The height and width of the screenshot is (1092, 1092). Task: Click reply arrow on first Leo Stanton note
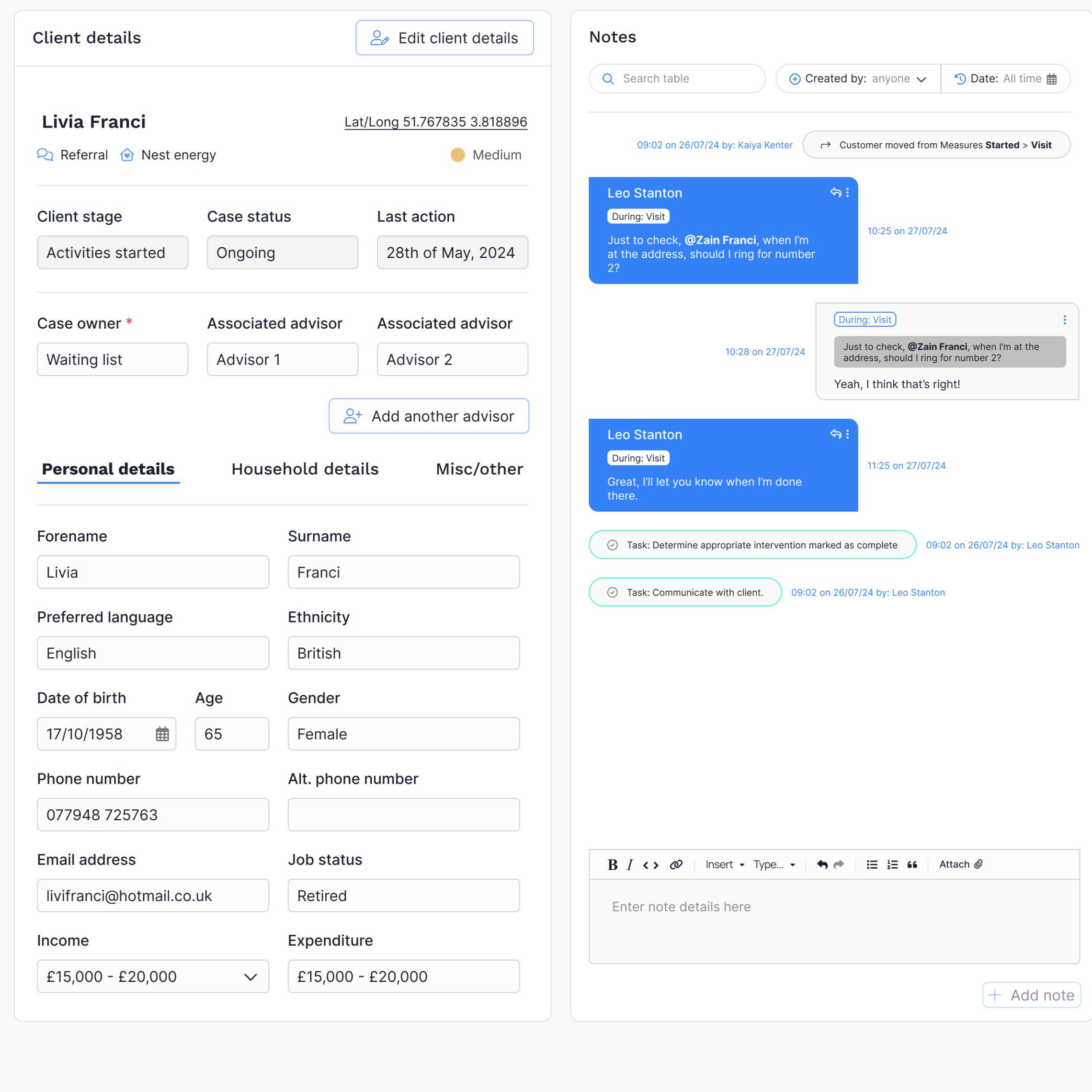[835, 192]
